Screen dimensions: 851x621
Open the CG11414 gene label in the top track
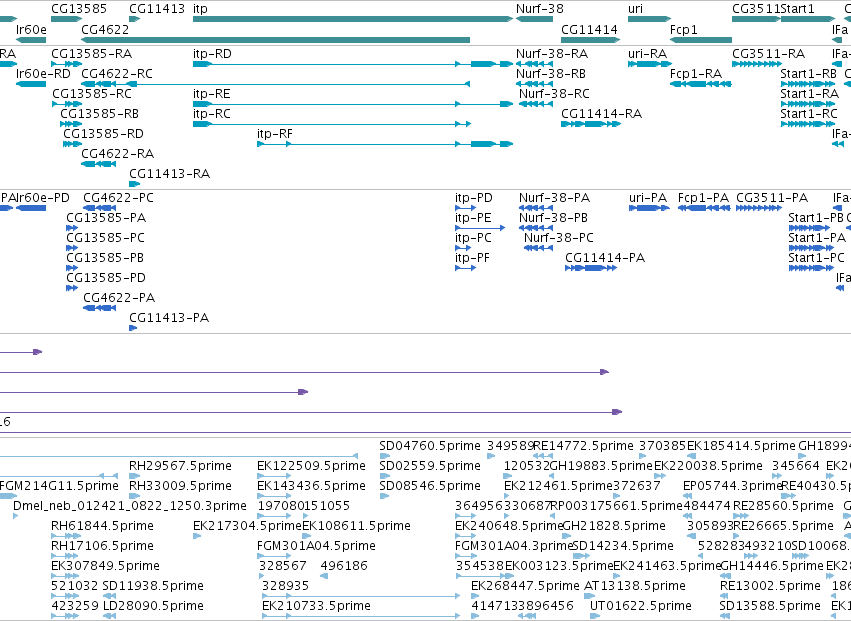[x=589, y=29]
